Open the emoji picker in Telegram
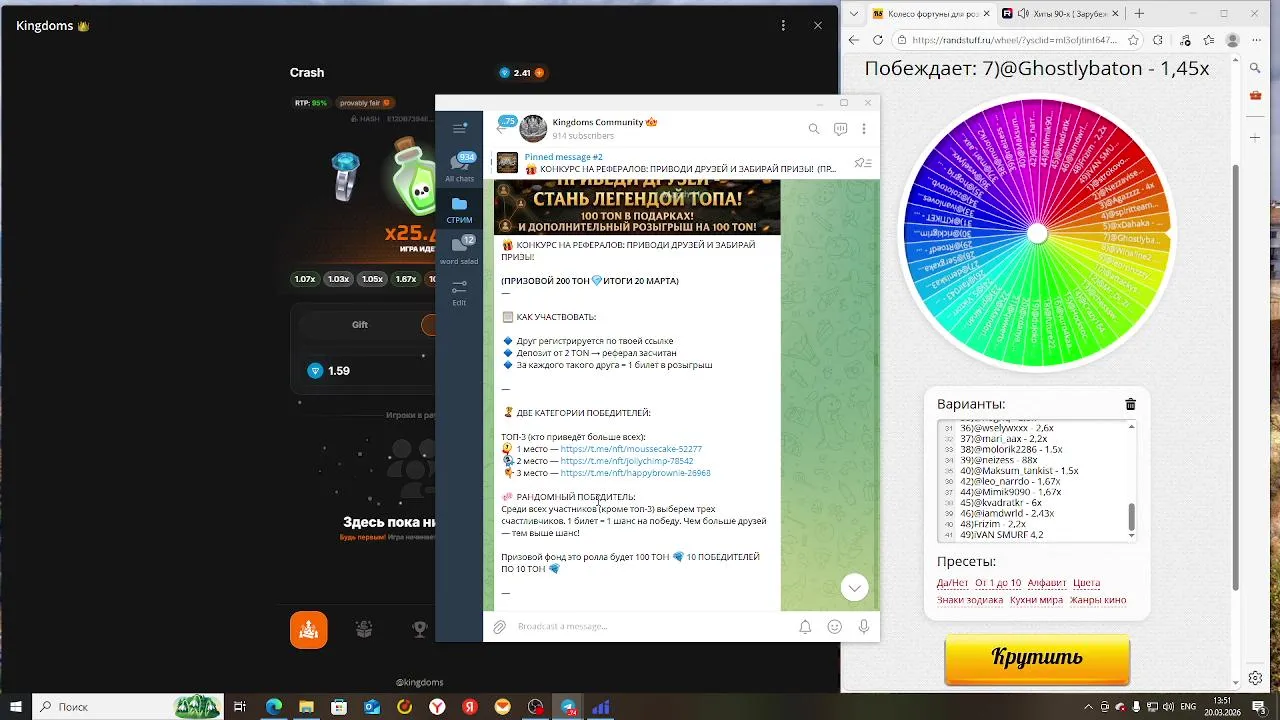 tap(835, 627)
